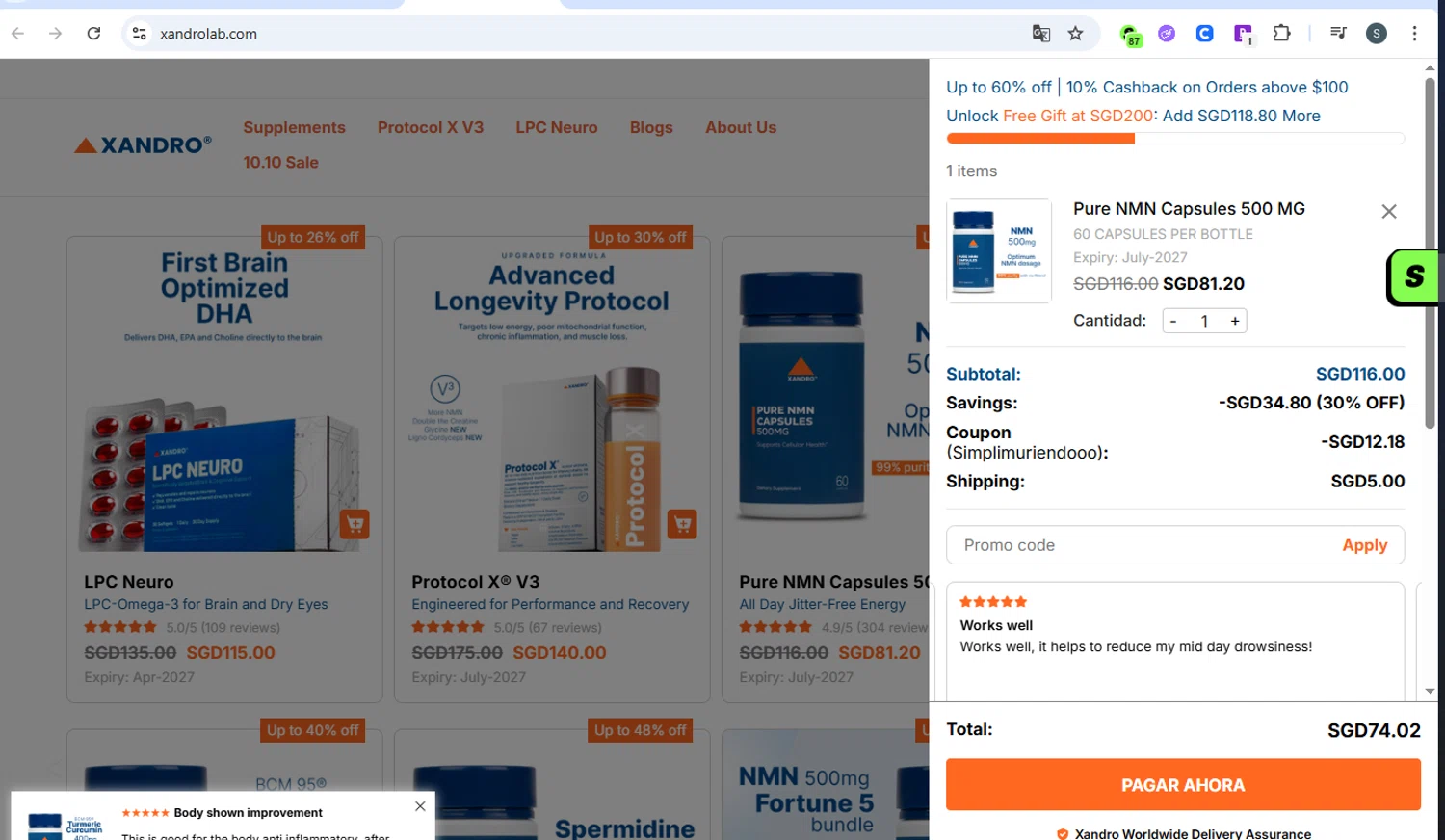Decrease quantity with the minus button
Screen dimensions: 1445x840
[1173, 321]
